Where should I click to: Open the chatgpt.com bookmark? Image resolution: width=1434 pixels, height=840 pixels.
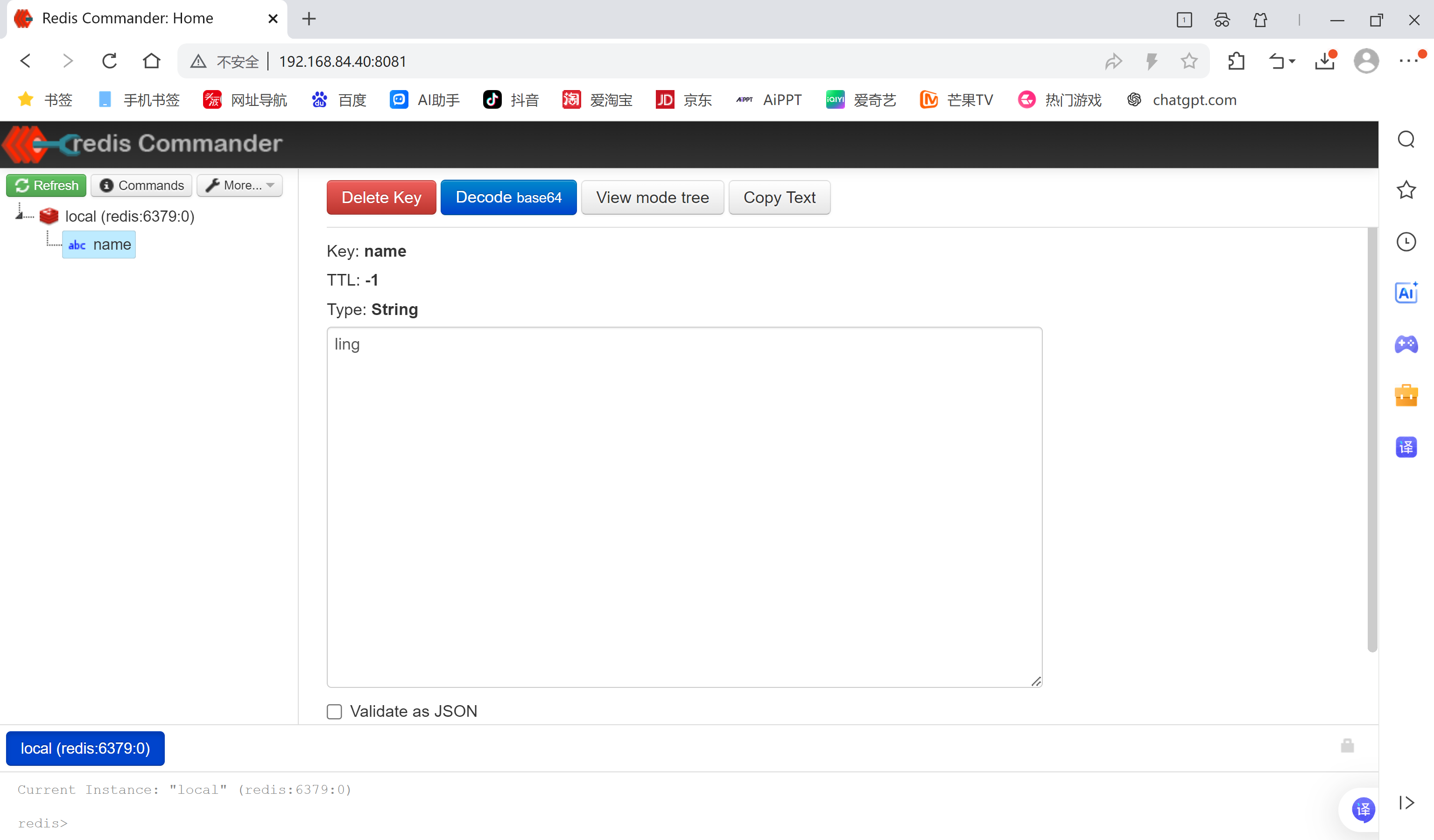click(1181, 100)
